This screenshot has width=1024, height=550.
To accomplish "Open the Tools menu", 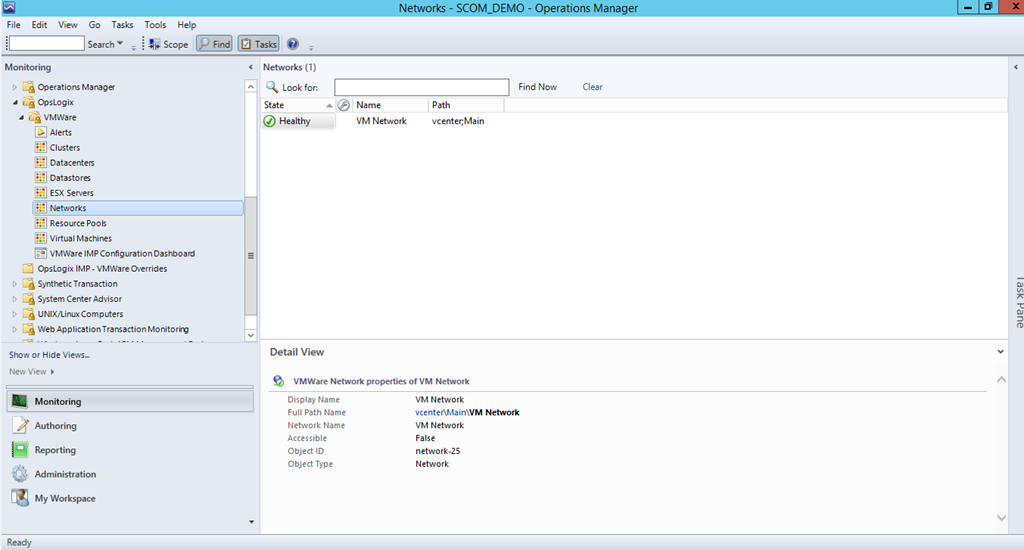I will [x=155, y=24].
